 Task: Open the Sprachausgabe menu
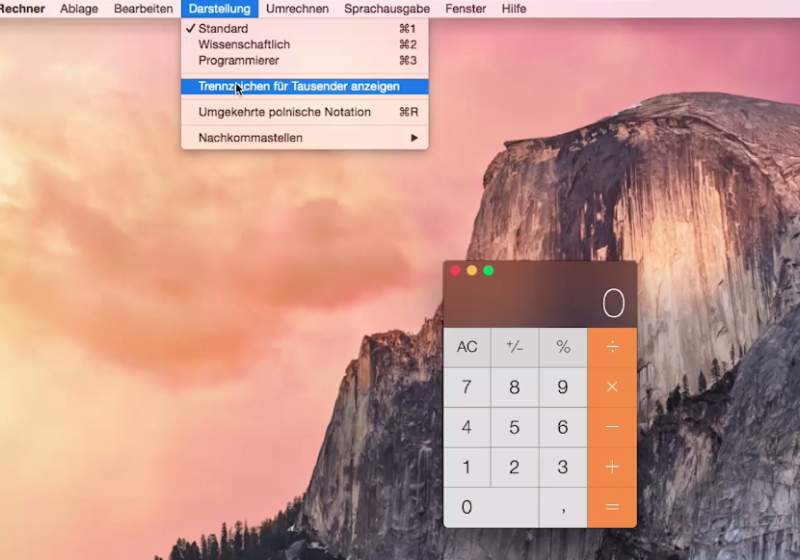tap(387, 9)
